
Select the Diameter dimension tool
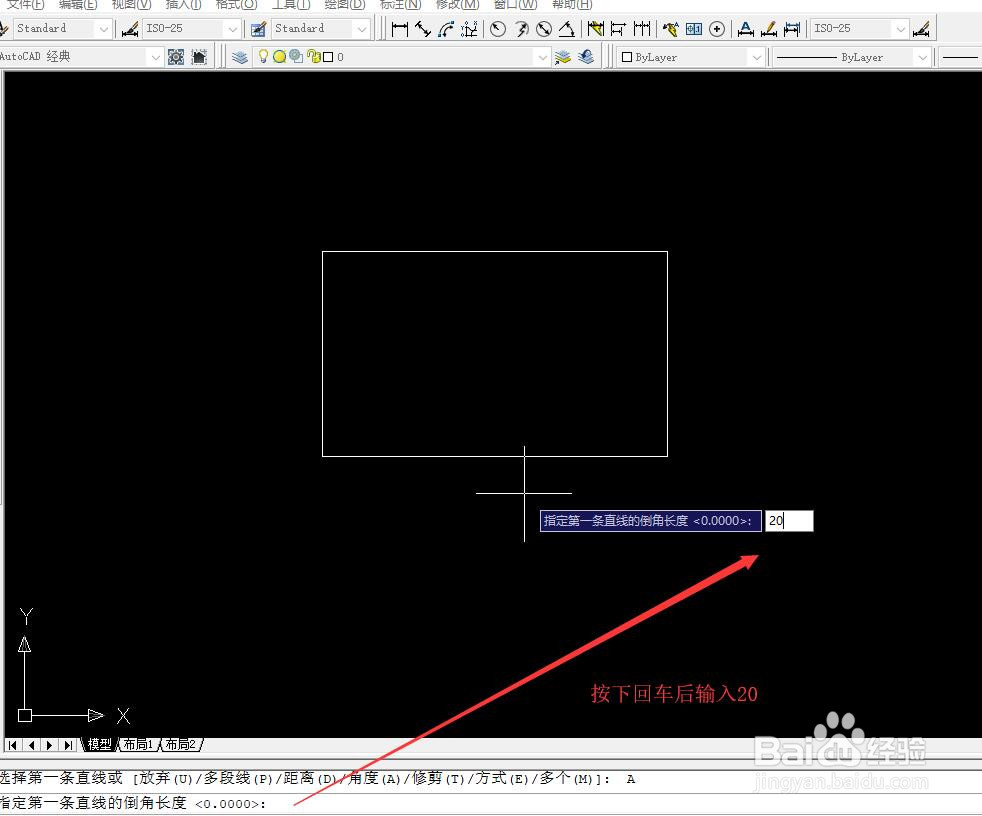544,29
